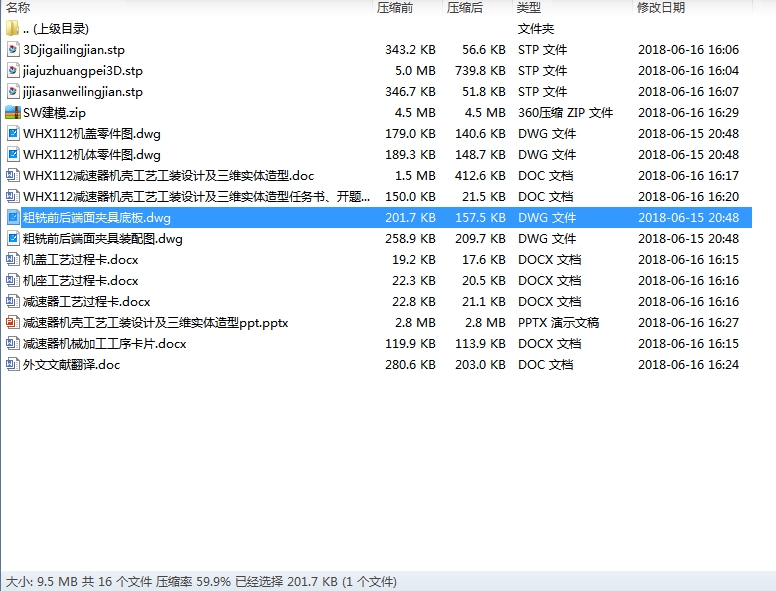
Task: Click the jijiasanweilingjian.stp file icon
Action: 13,92
